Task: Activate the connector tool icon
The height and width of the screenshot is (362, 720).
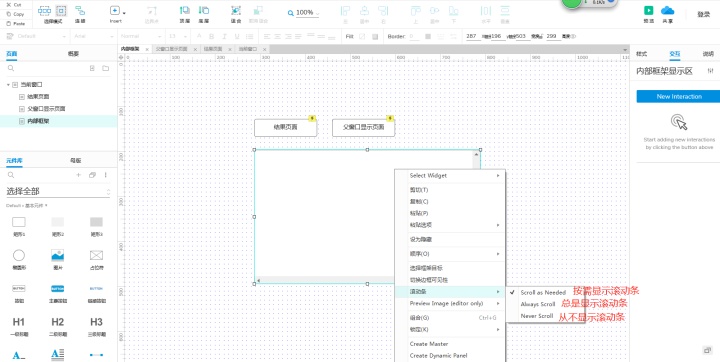Action: tap(80, 11)
